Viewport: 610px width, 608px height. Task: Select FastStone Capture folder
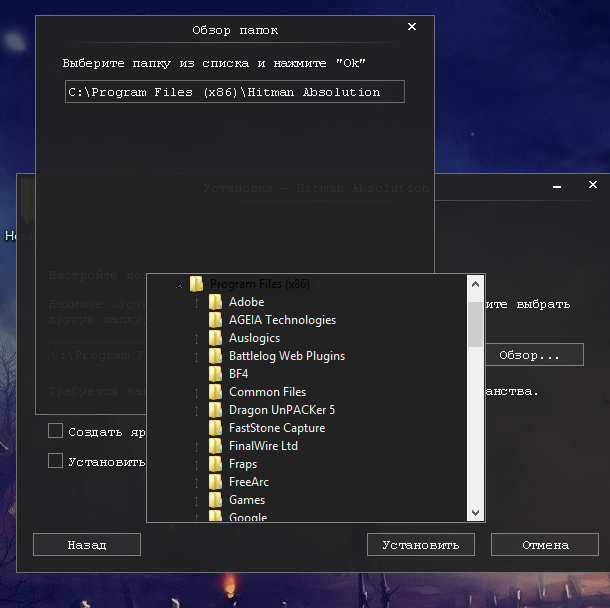click(277, 428)
